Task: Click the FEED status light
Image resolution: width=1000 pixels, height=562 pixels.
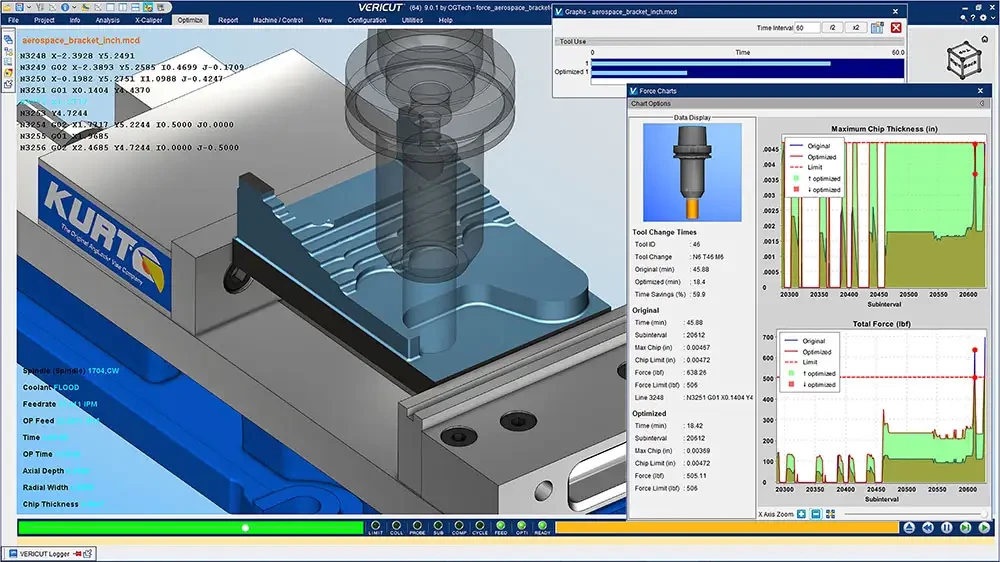Action: pos(501,528)
